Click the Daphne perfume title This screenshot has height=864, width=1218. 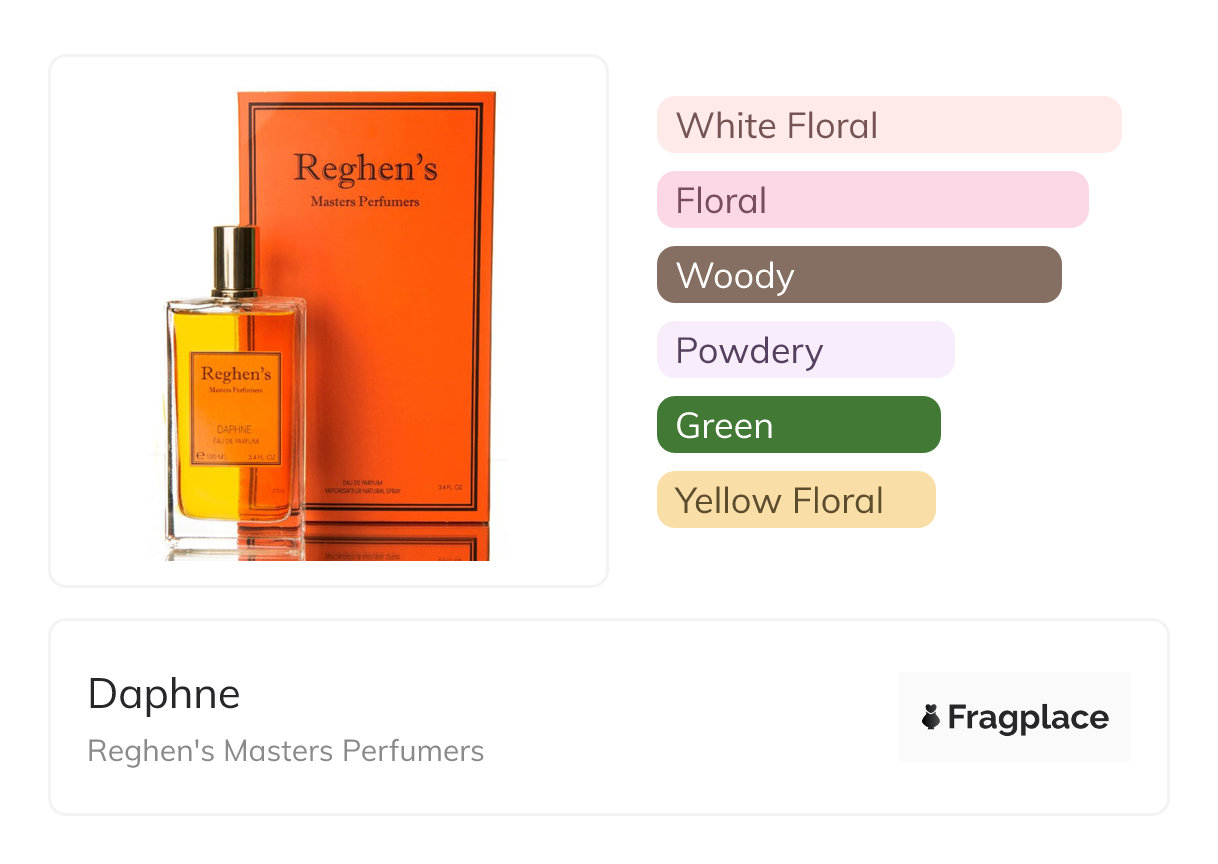pos(164,694)
